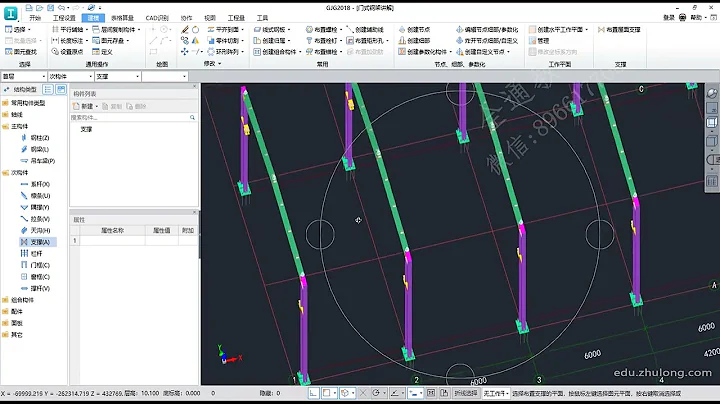The width and height of the screenshot is (720, 404).
Task: Toggle the orthogonal mode icon in status bar
Action: (x=314, y=393)
